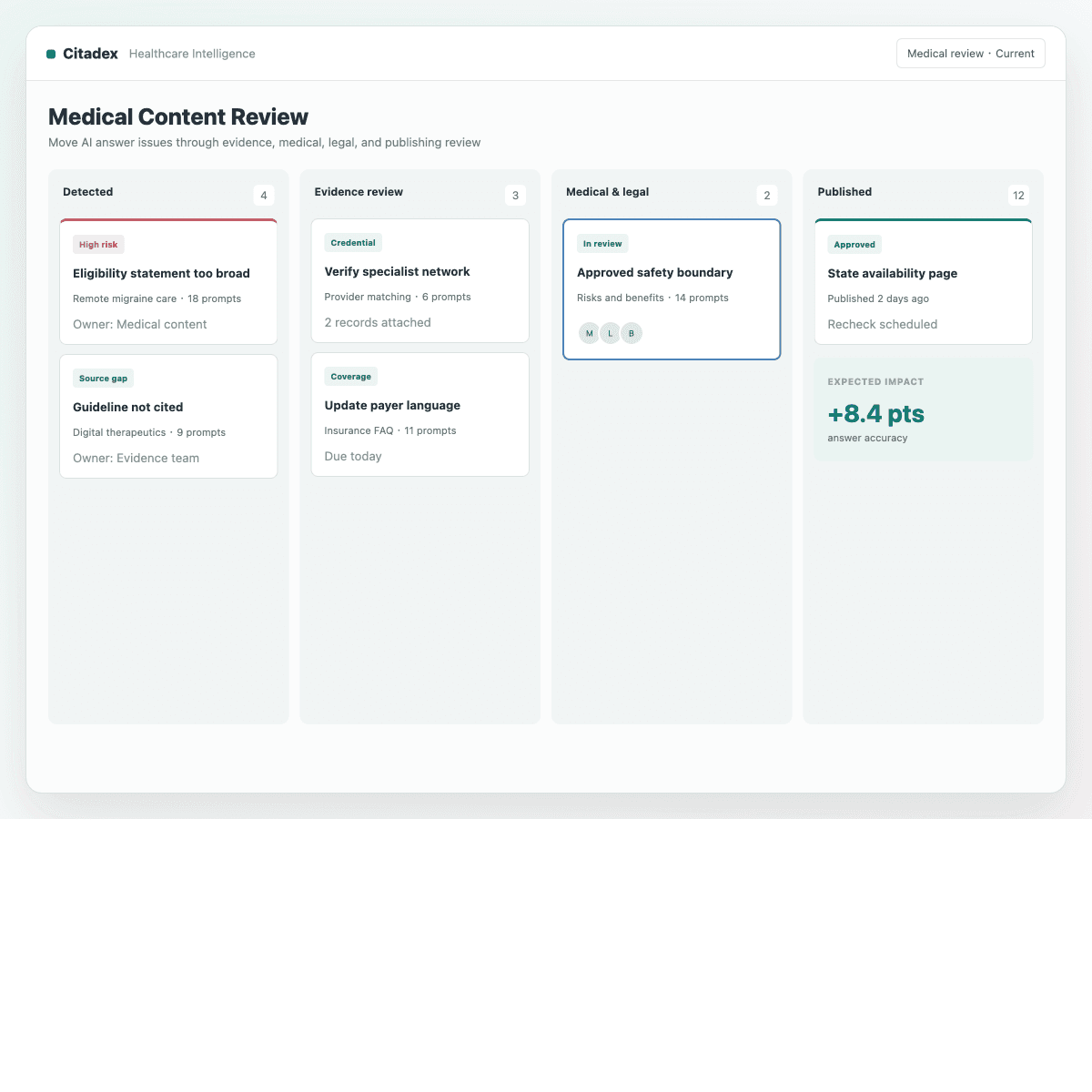The height and width of the screenshot is (1092, 1092).
Task: Click the Medical & legal count badge 2
Action: [x=767, y=196]
